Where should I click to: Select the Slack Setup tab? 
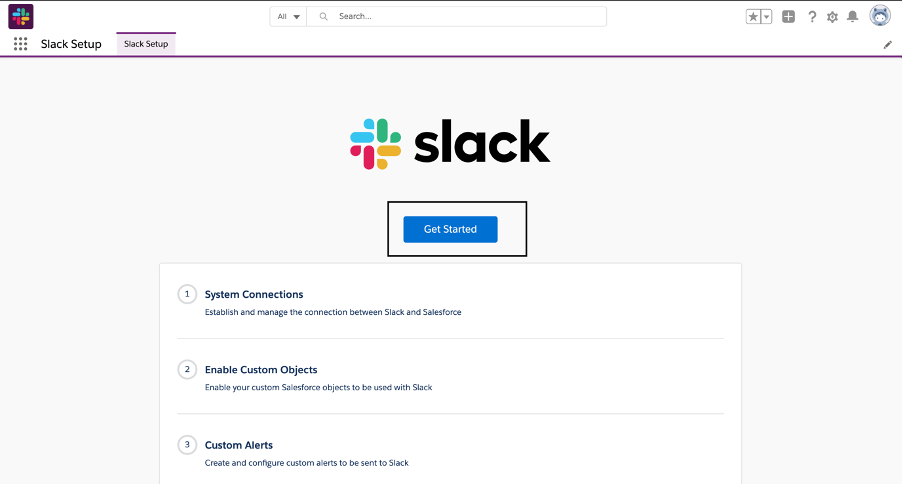click(146, 44)
